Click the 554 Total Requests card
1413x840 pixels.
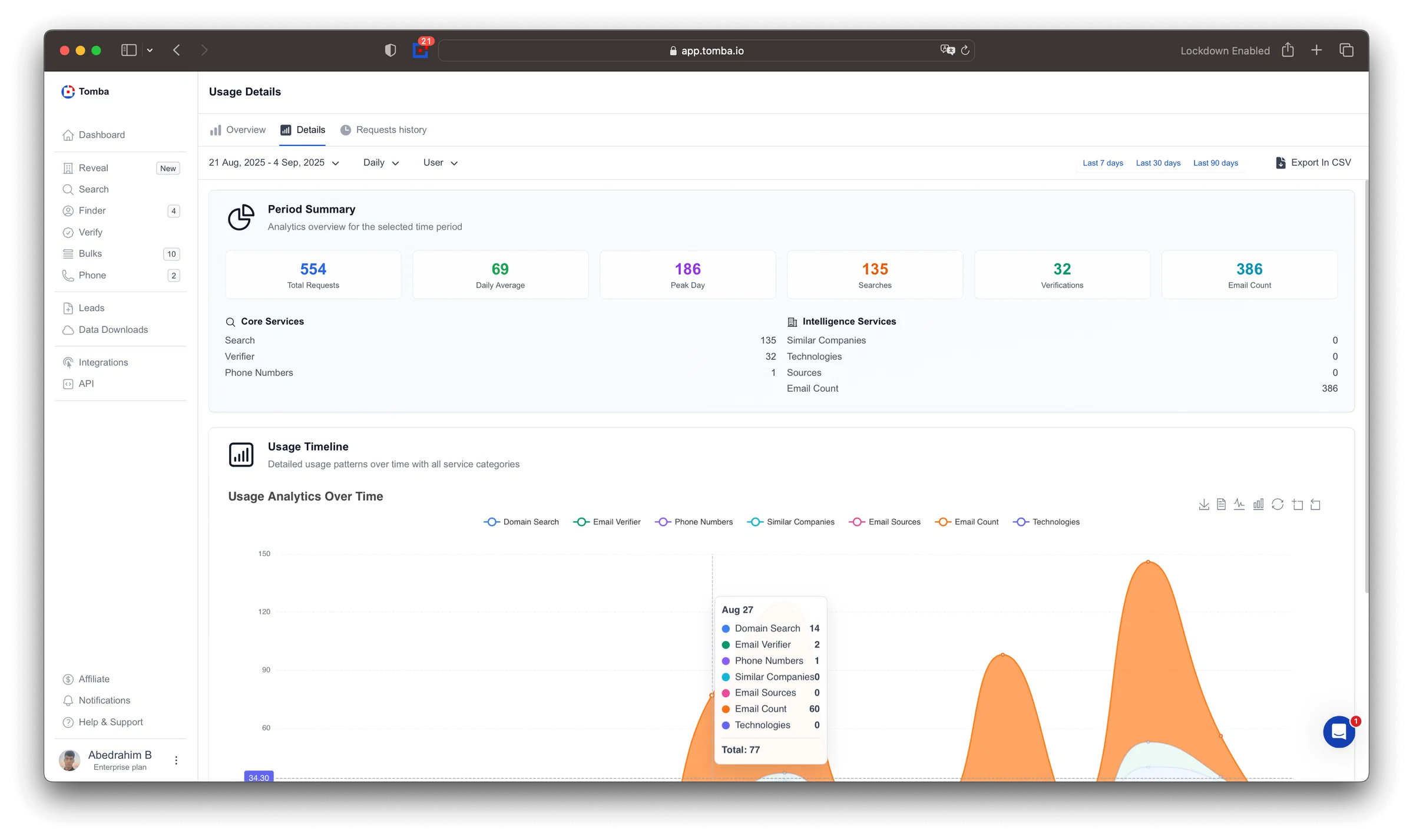click(313, 275)
